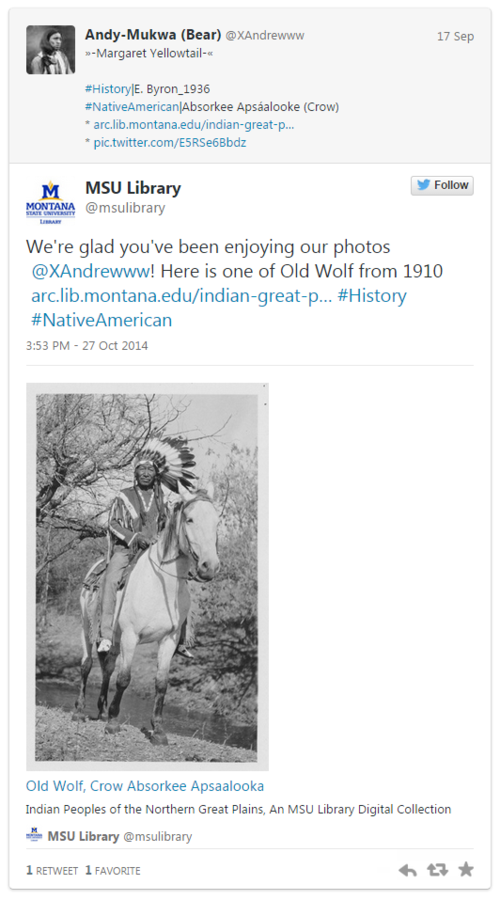Click the Old Wolf horseback photo
Viewport: 500px width, 900px height.
pyautogui.click(x=148, y=576)
